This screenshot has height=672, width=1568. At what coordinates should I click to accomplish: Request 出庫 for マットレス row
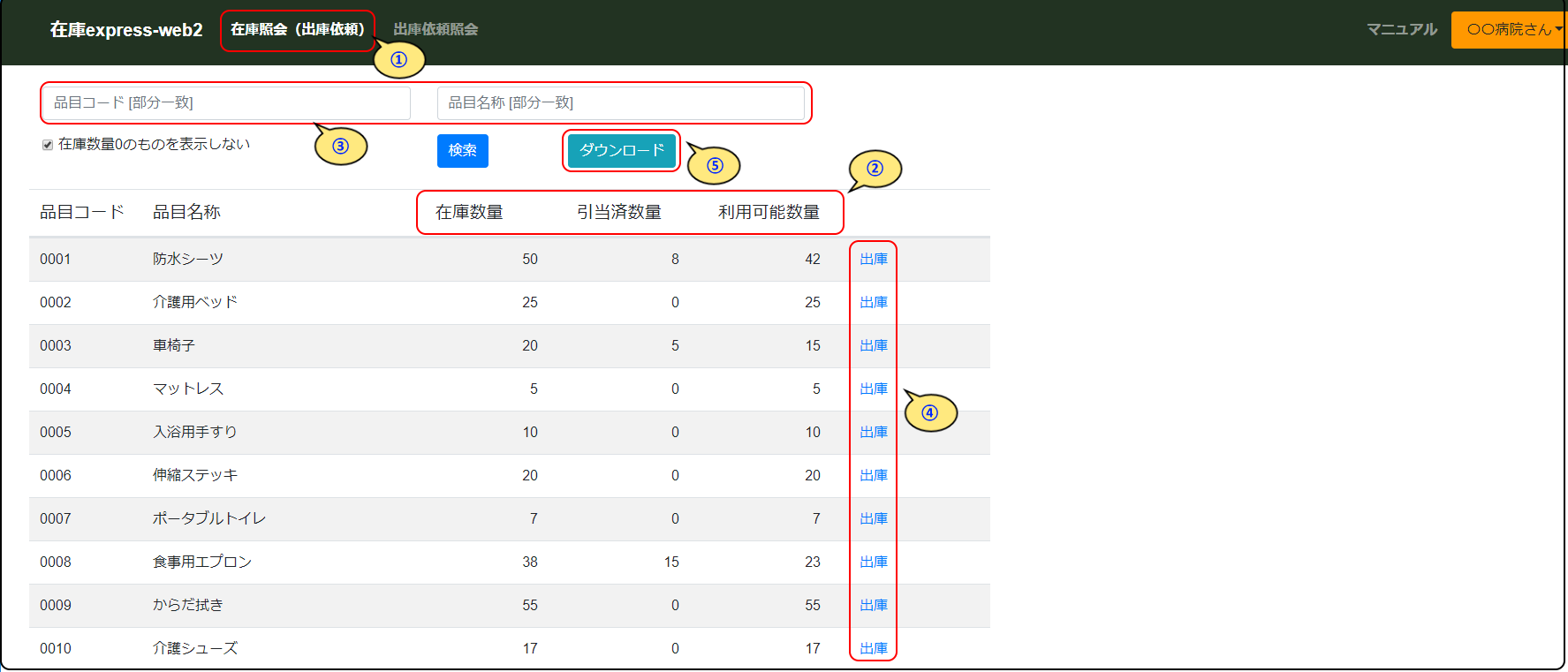(x=873, y=389)
